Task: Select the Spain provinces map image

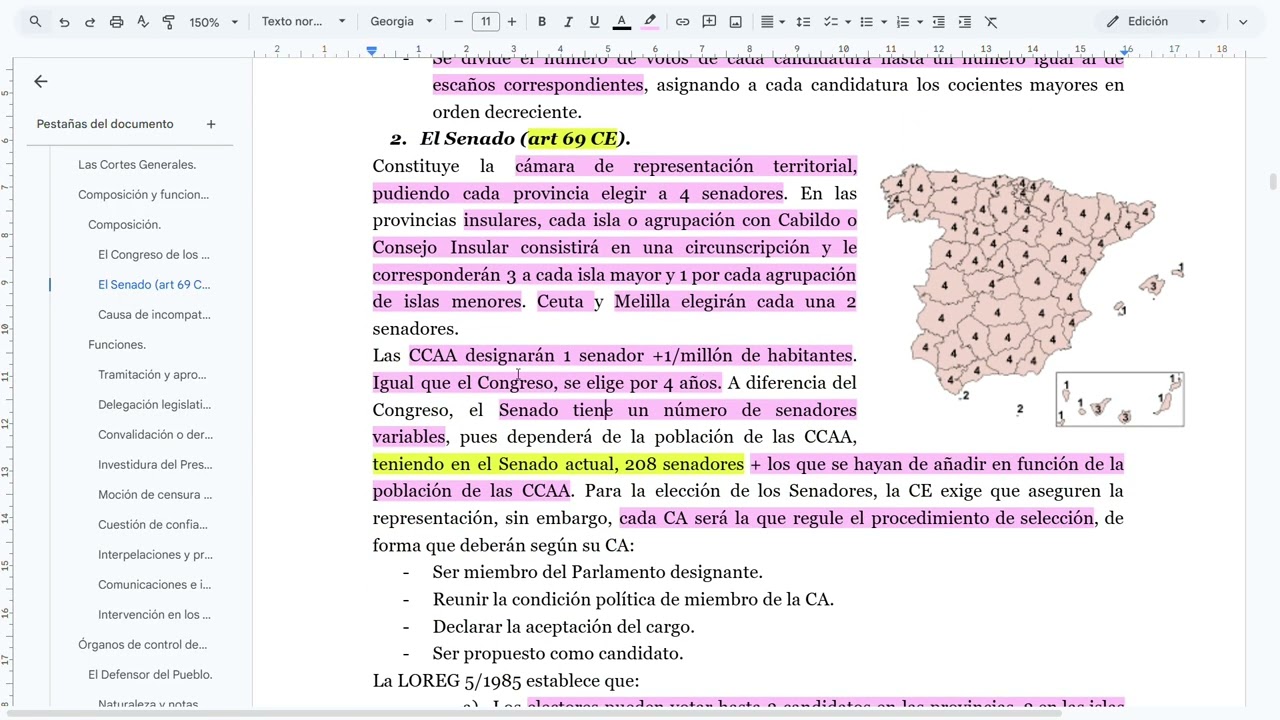Action: pos(1032,294)
